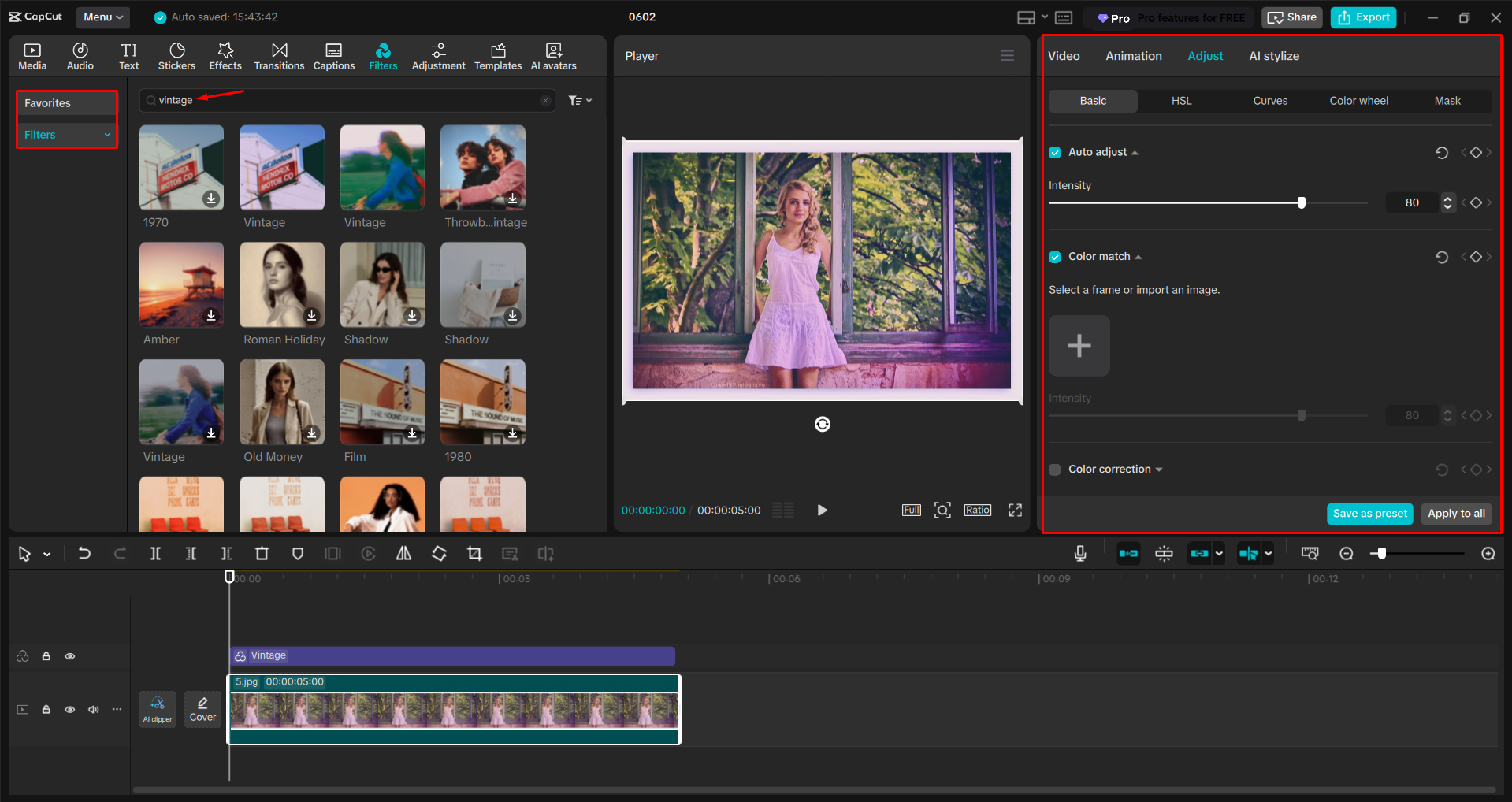The image size is (1512, 802).
Task: Open the Transitions panel
Action: 279,55
